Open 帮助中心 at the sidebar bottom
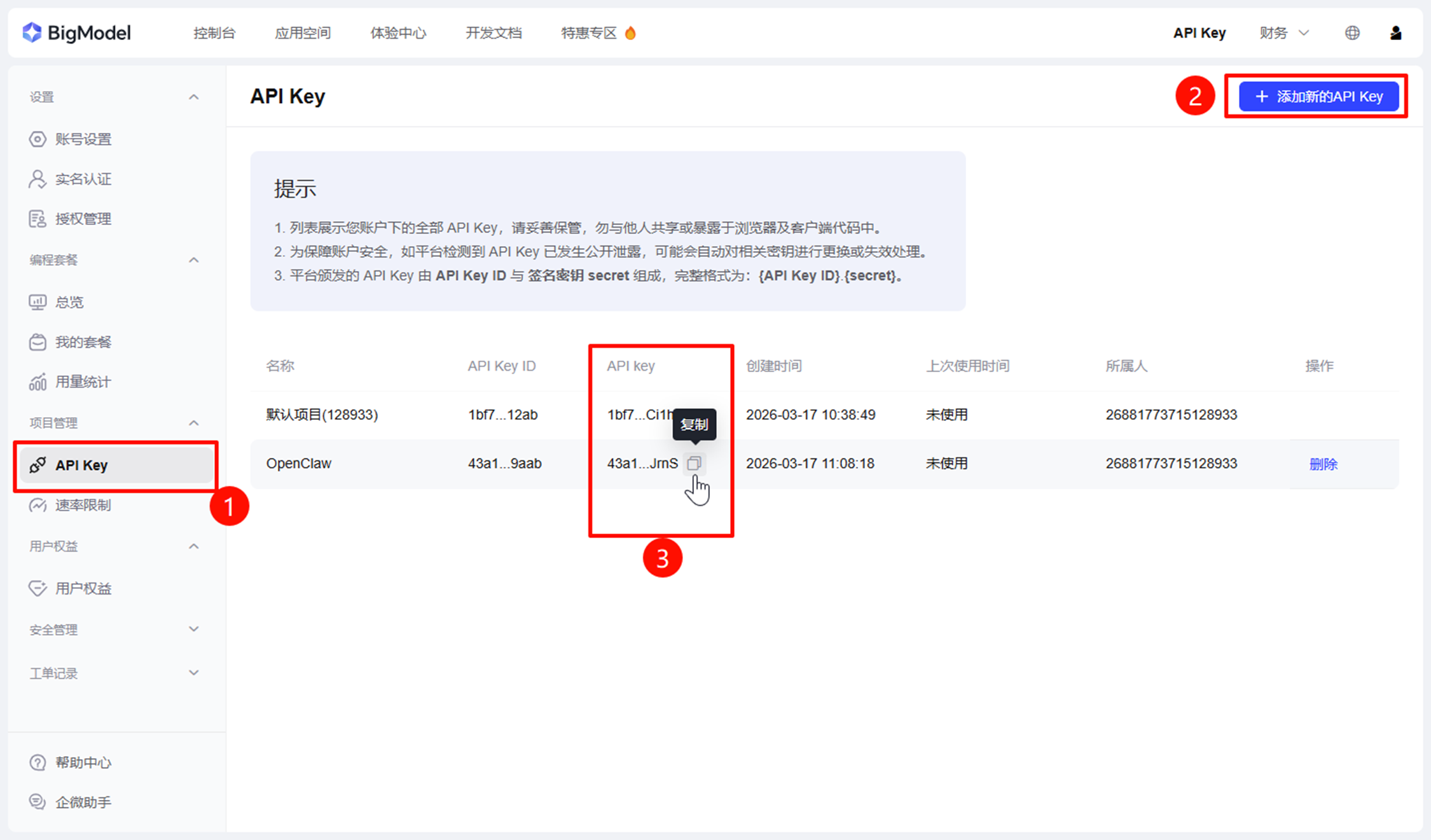1431x840 pixels. coord(83,762)
